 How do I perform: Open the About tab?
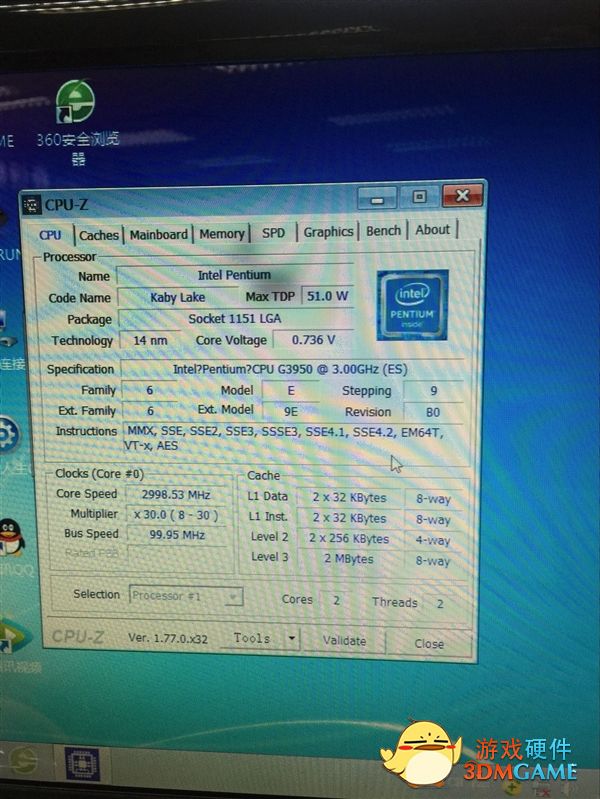pos(432,230)
